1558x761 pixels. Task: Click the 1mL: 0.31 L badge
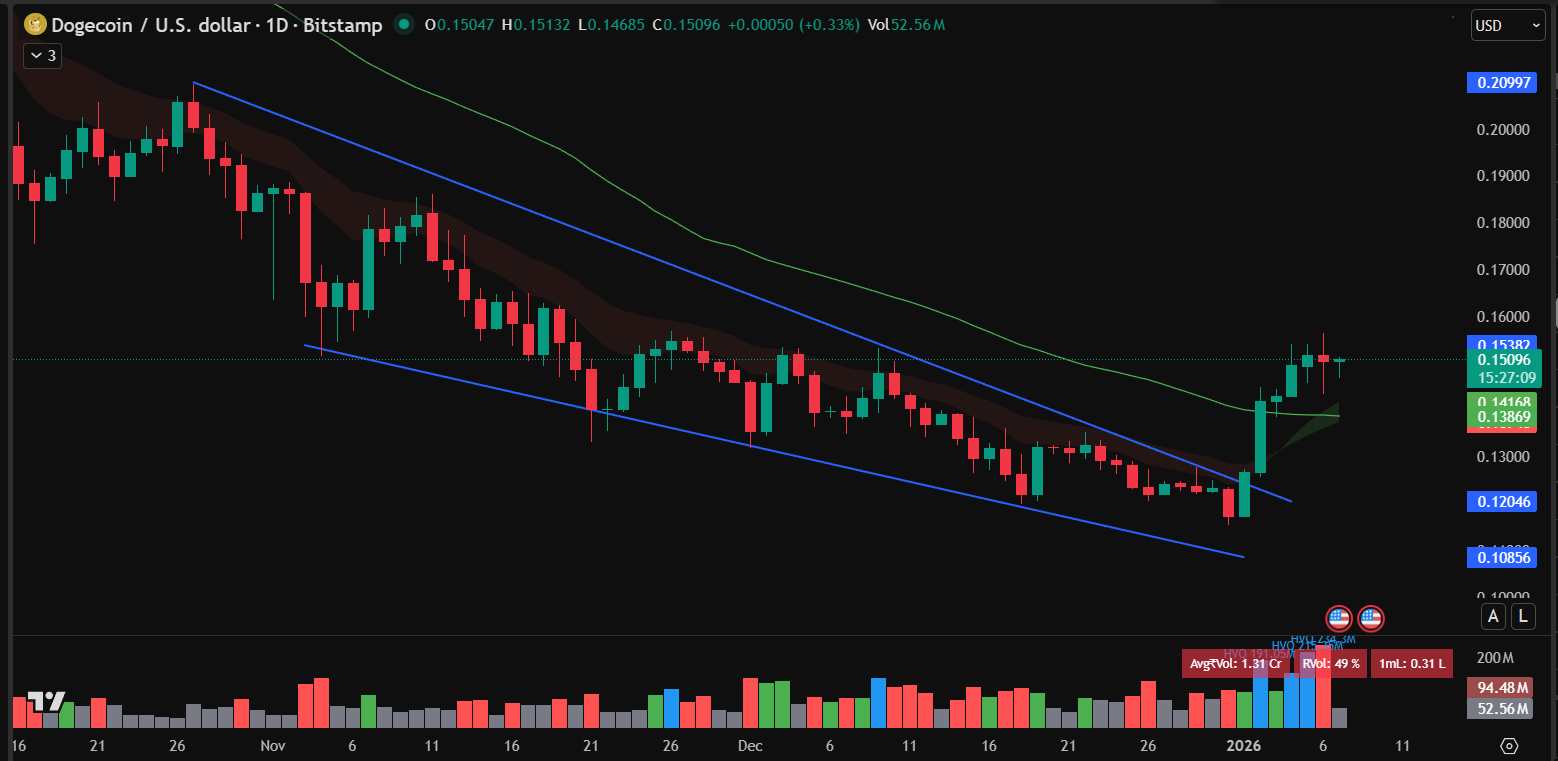(x=1412, y=663)
